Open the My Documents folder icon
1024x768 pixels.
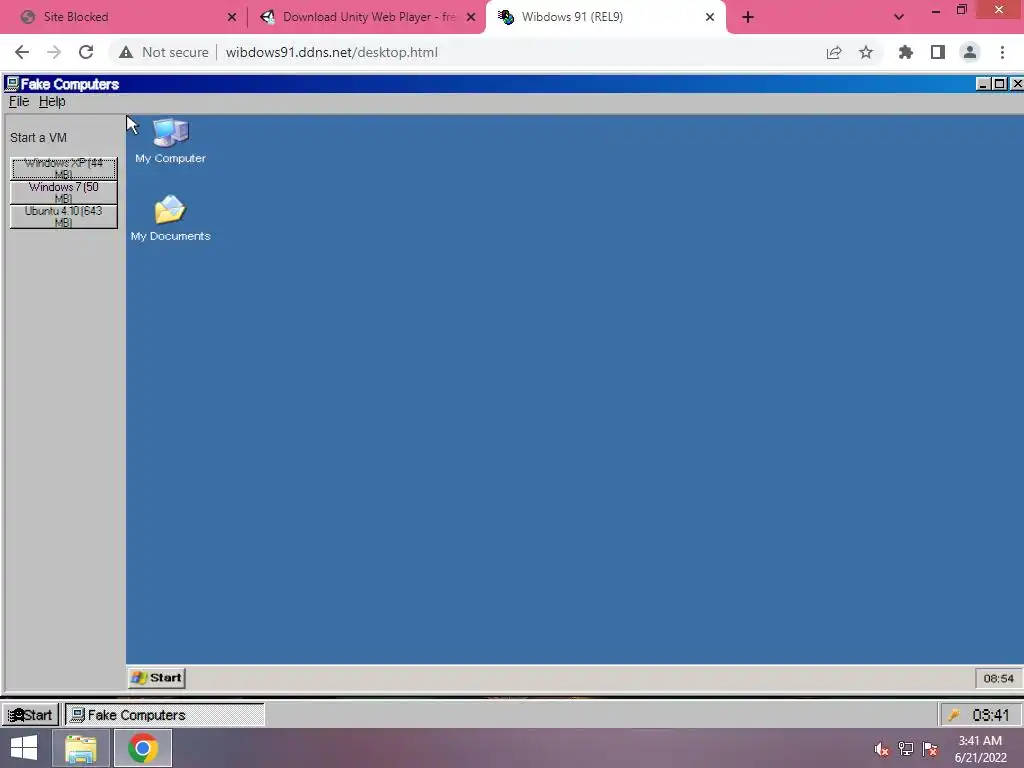click(170, 218)
